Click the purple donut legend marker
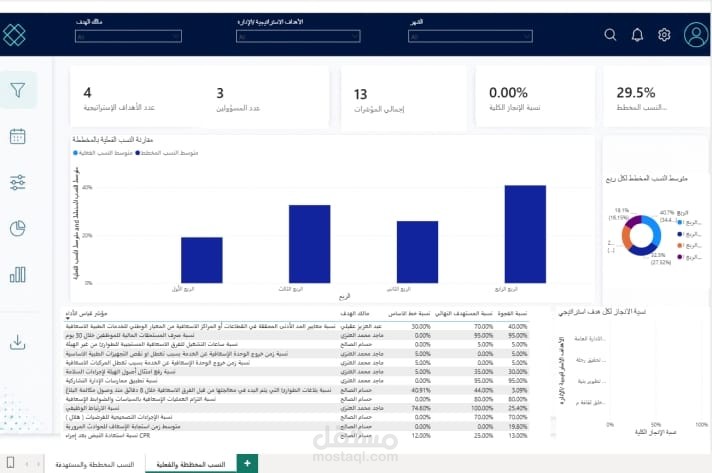 [680, 257]
